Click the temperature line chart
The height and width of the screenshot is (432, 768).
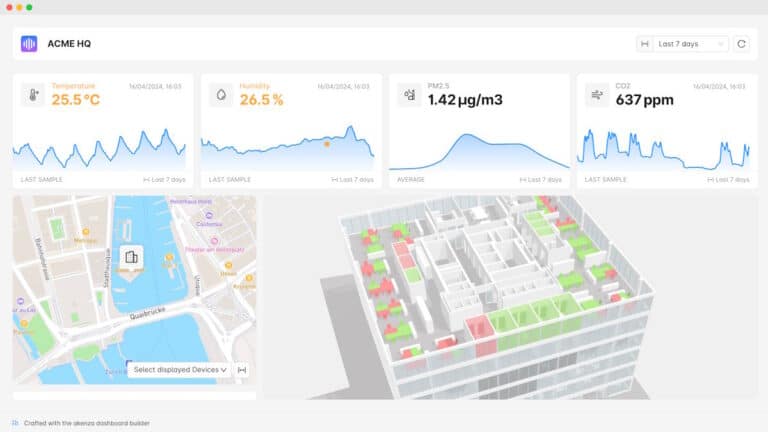[99, 148]
